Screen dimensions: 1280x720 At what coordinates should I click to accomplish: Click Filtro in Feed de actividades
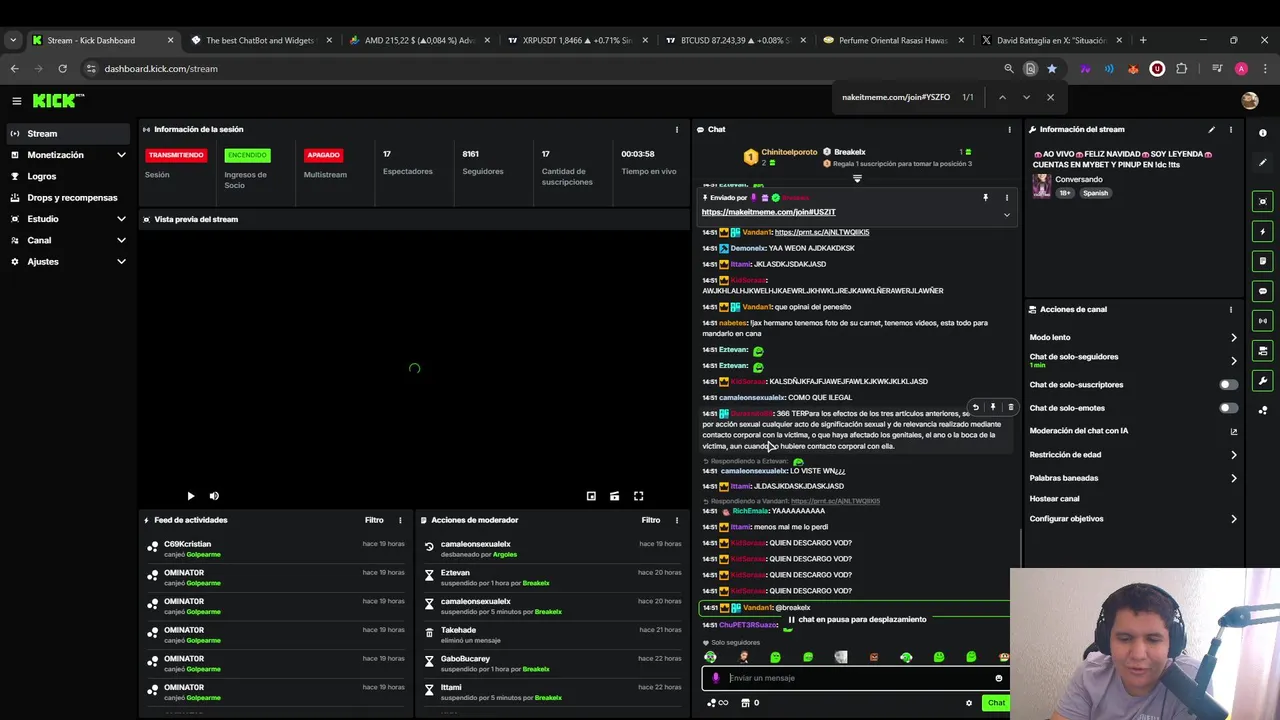[x=374, y=520]
